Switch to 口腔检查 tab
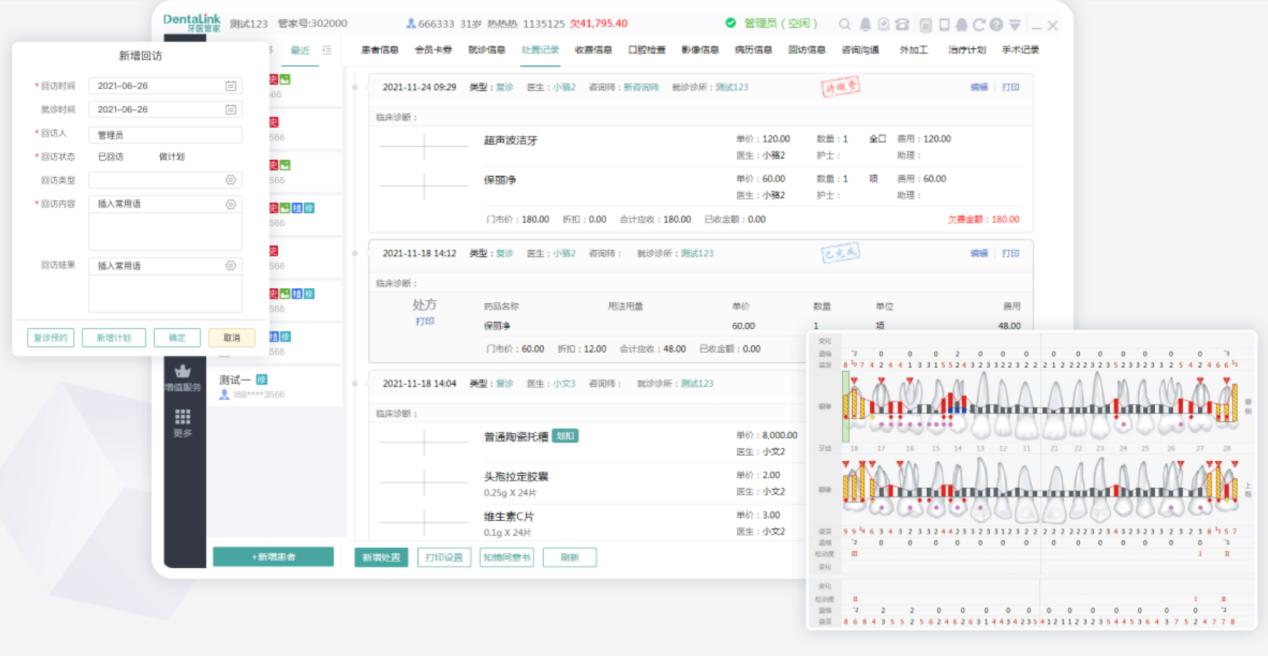This screenshot has height=656, width=1268. point(647,50)
